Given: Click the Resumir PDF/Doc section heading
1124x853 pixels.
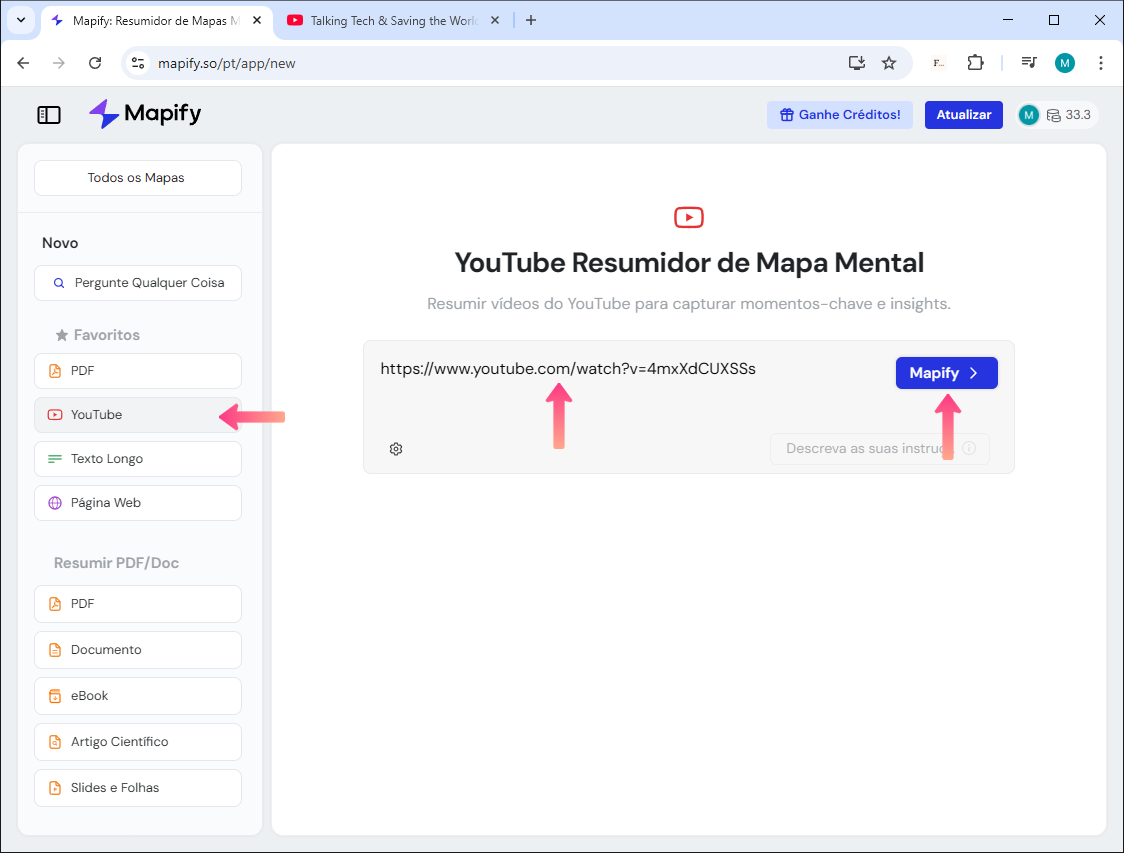Looking at the screenshot, I should 116,563.
